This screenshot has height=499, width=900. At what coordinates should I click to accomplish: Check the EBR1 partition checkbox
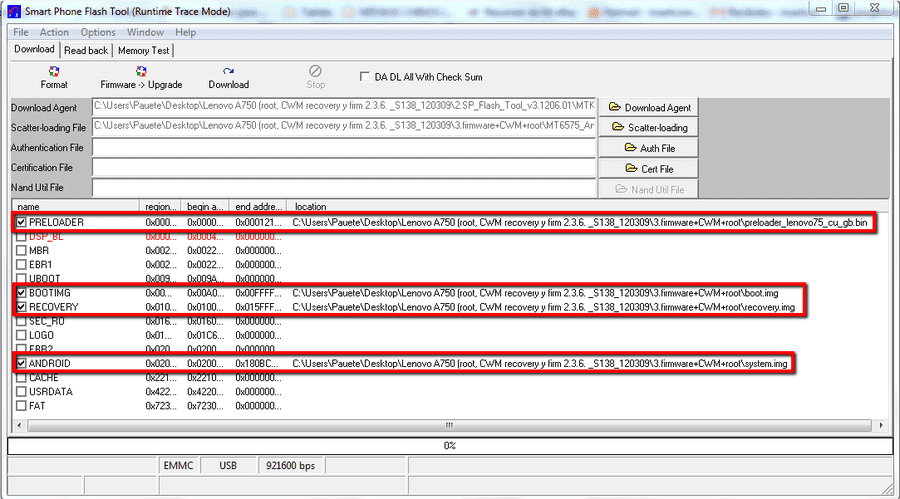pyautogui.click(x=21, y=265)
